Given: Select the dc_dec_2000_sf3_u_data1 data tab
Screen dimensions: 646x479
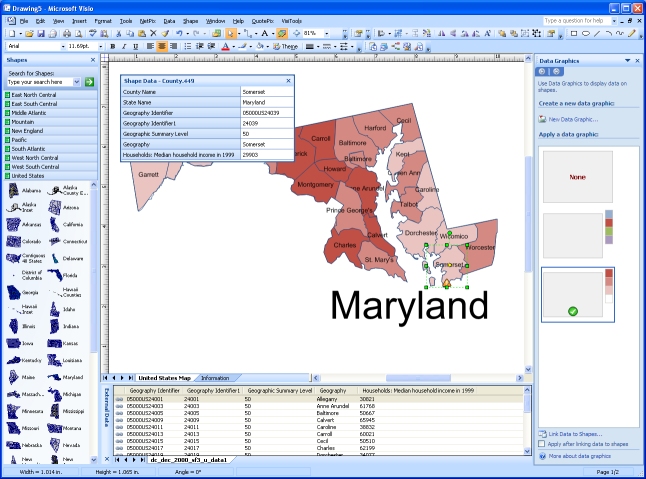Looking at the screenshot, I should pos(189,460).
